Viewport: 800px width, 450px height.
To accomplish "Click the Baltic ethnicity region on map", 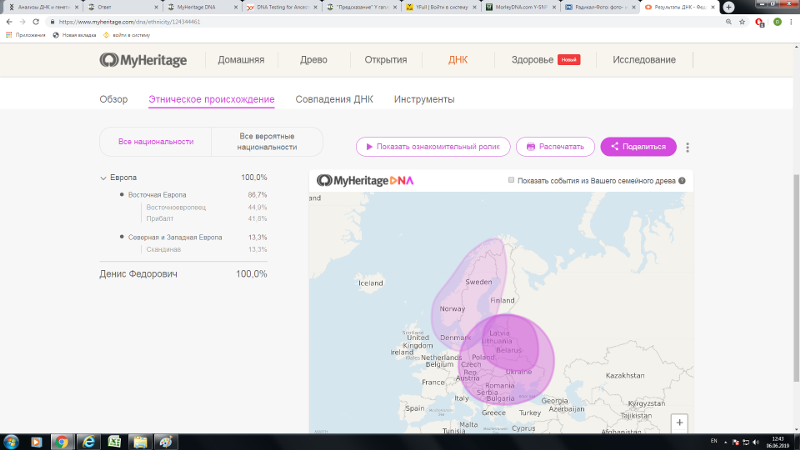I will (x=510, y=342).
